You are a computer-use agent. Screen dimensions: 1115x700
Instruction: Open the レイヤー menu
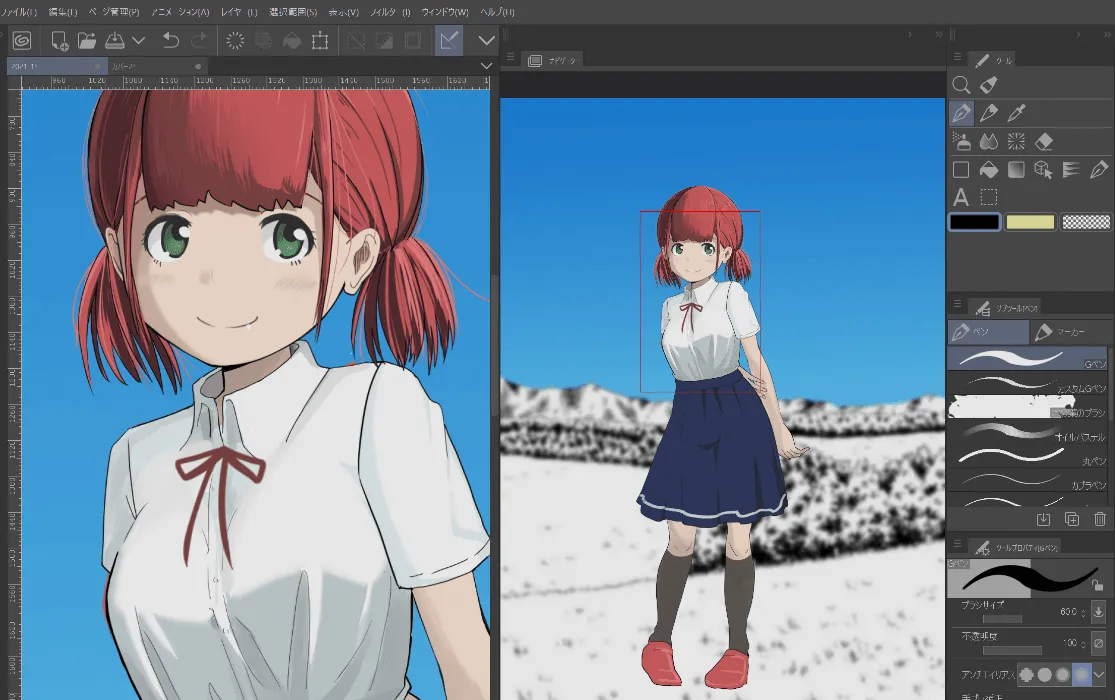pos(239,12)
